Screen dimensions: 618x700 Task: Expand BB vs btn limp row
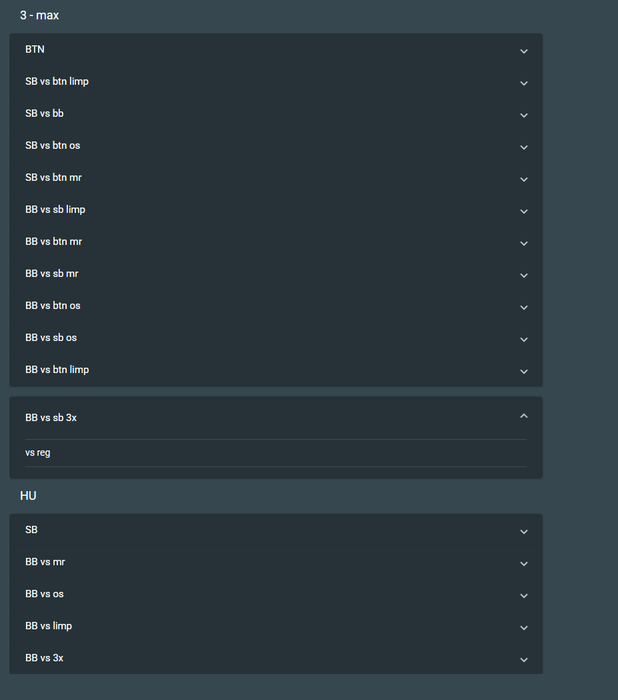(x=524, y=371)
